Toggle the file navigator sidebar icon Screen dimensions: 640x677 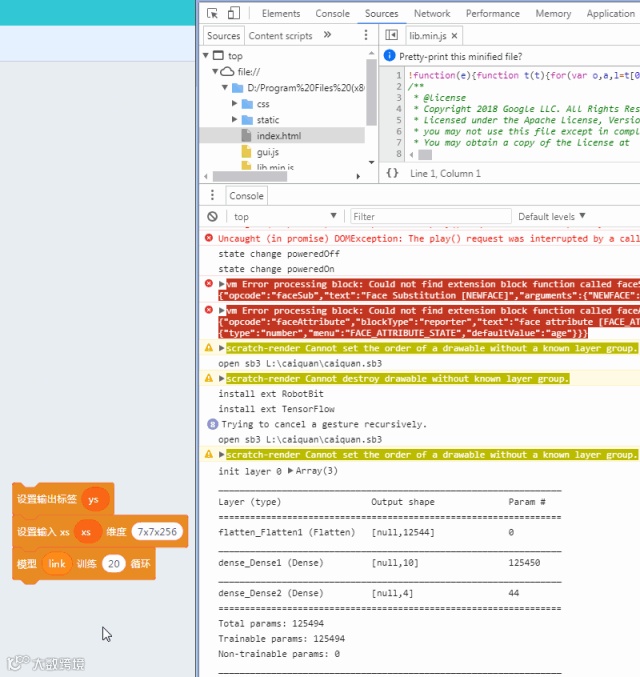tap(391, 35)
